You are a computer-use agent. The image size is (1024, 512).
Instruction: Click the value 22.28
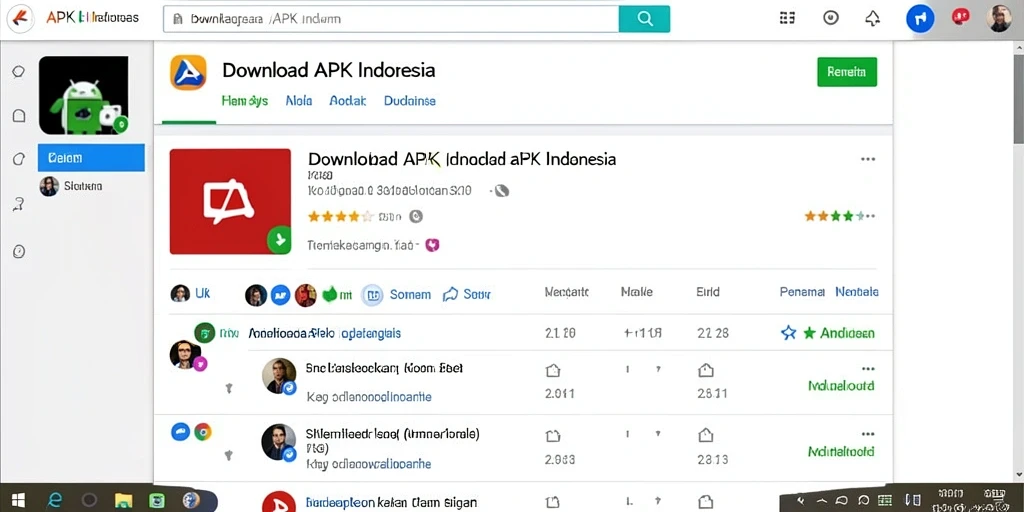pyautogui.click(x=712, y=333)
